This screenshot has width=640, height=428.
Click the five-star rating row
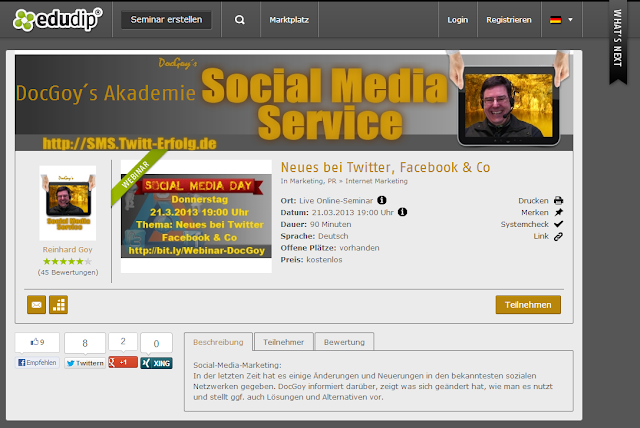pos(67,261)
